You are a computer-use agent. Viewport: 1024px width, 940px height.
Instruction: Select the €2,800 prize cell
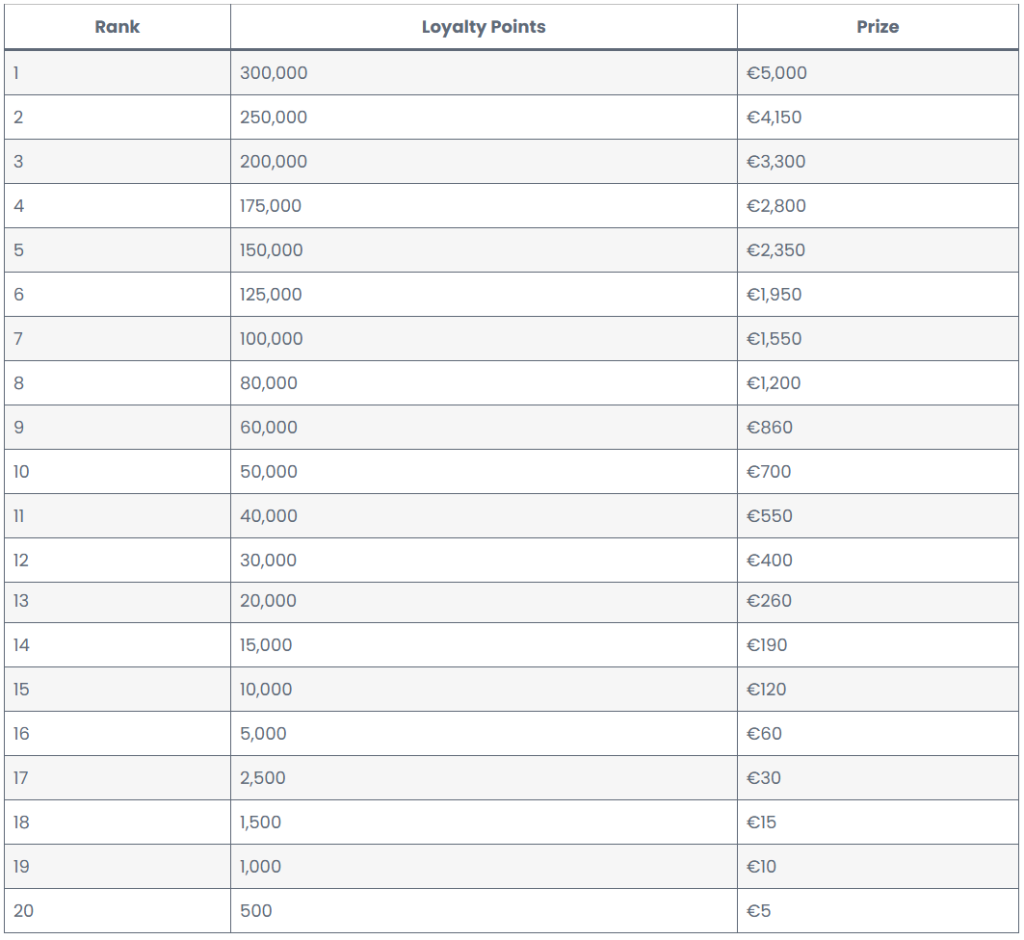878,206
